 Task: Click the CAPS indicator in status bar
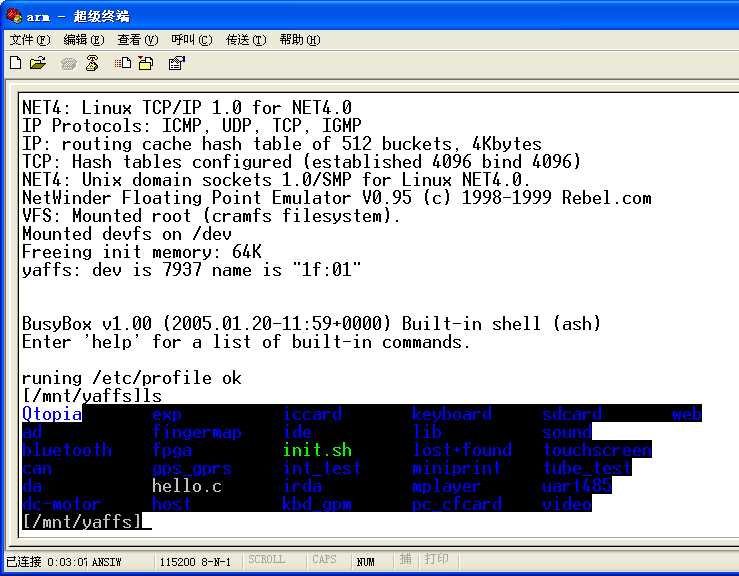(324, 560)
